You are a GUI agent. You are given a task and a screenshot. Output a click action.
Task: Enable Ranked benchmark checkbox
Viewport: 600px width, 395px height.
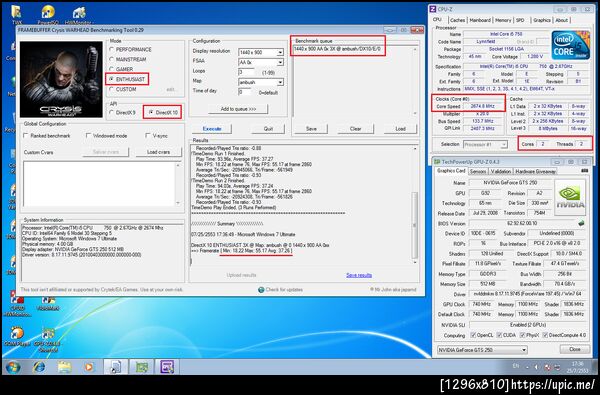tap(26, 135)
